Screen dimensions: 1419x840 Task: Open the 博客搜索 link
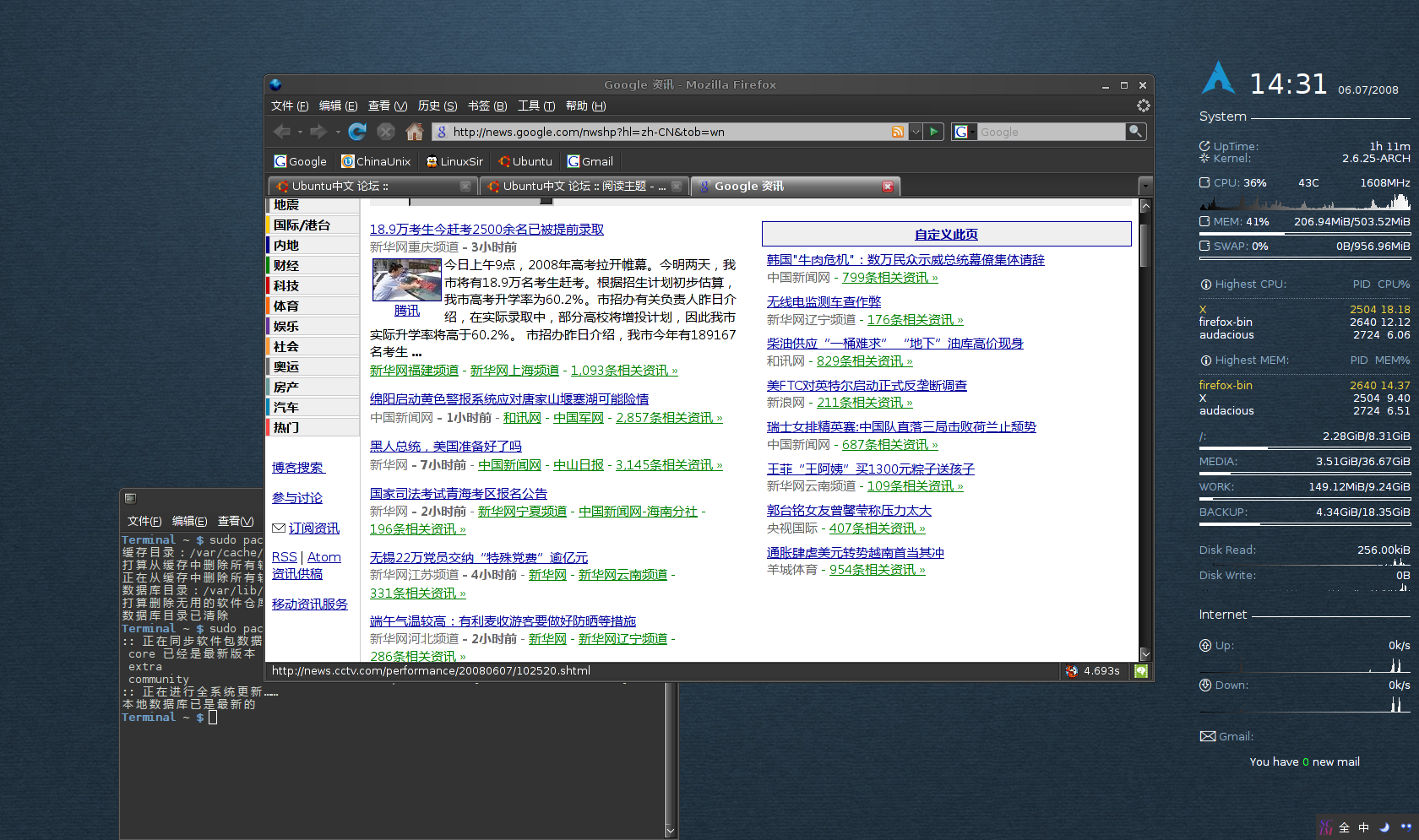pos(298,467)
